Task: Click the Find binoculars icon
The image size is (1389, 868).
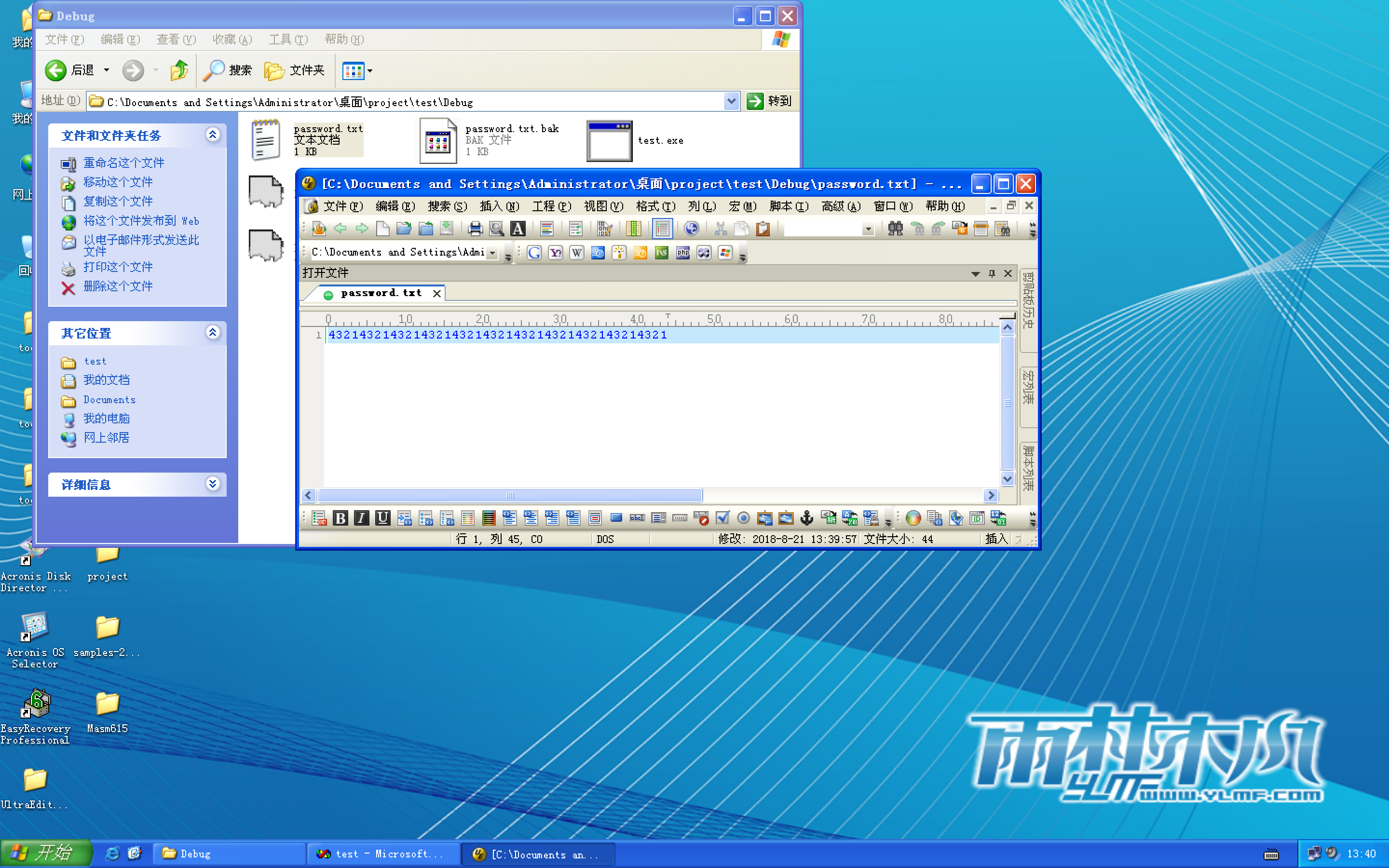Action: [896, 229]
